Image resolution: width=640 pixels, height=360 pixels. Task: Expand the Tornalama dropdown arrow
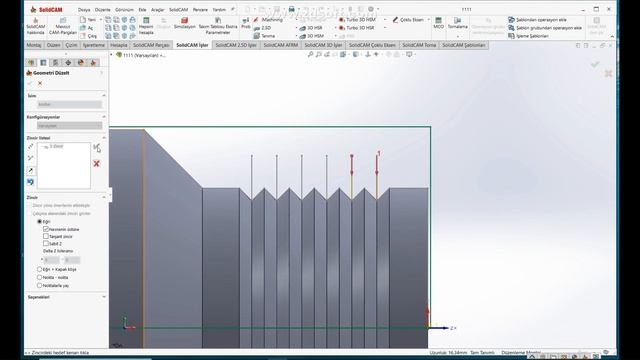pyautogui.click(x=458, y=36)
